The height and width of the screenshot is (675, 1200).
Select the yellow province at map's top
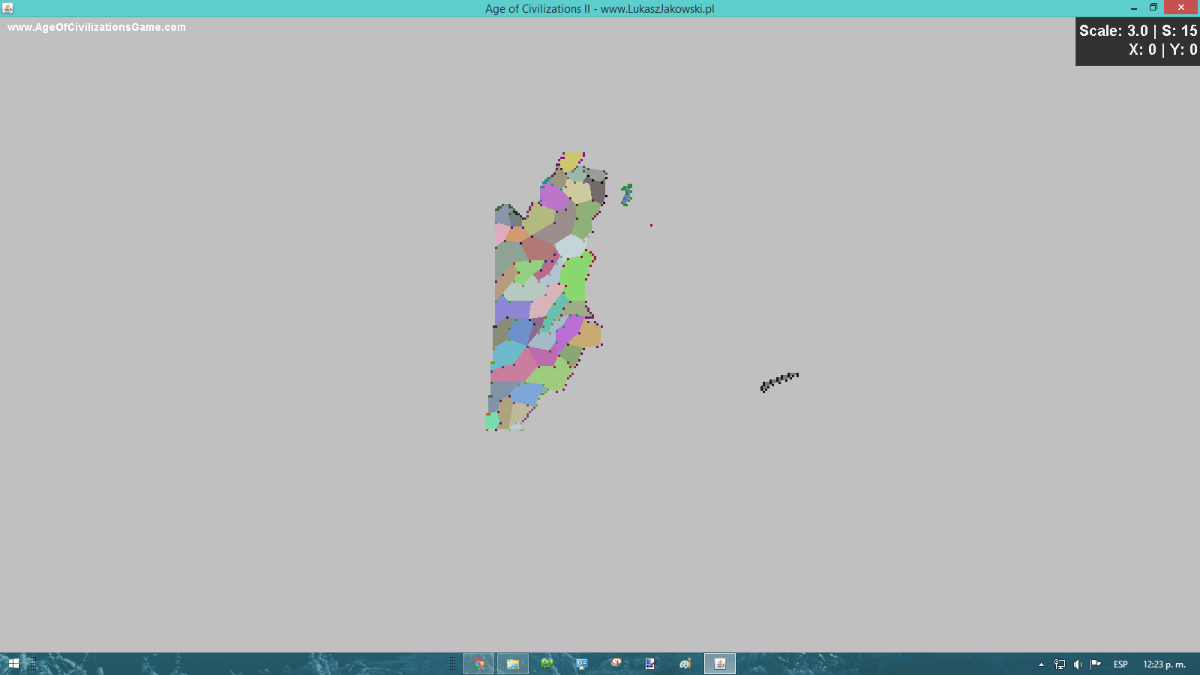click(x=571, y=162)
